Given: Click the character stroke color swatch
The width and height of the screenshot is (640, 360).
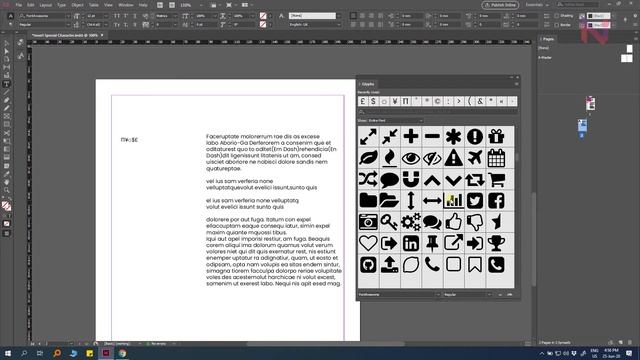Looking at the screenshot, I should [x=263, y=24].
